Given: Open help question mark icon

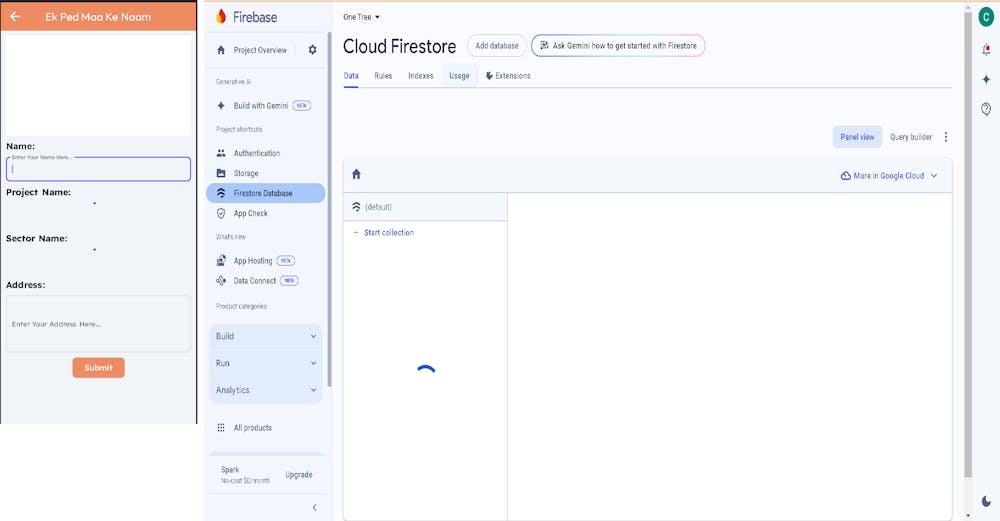Looking at the screenshot, I should tap(986, 109).
